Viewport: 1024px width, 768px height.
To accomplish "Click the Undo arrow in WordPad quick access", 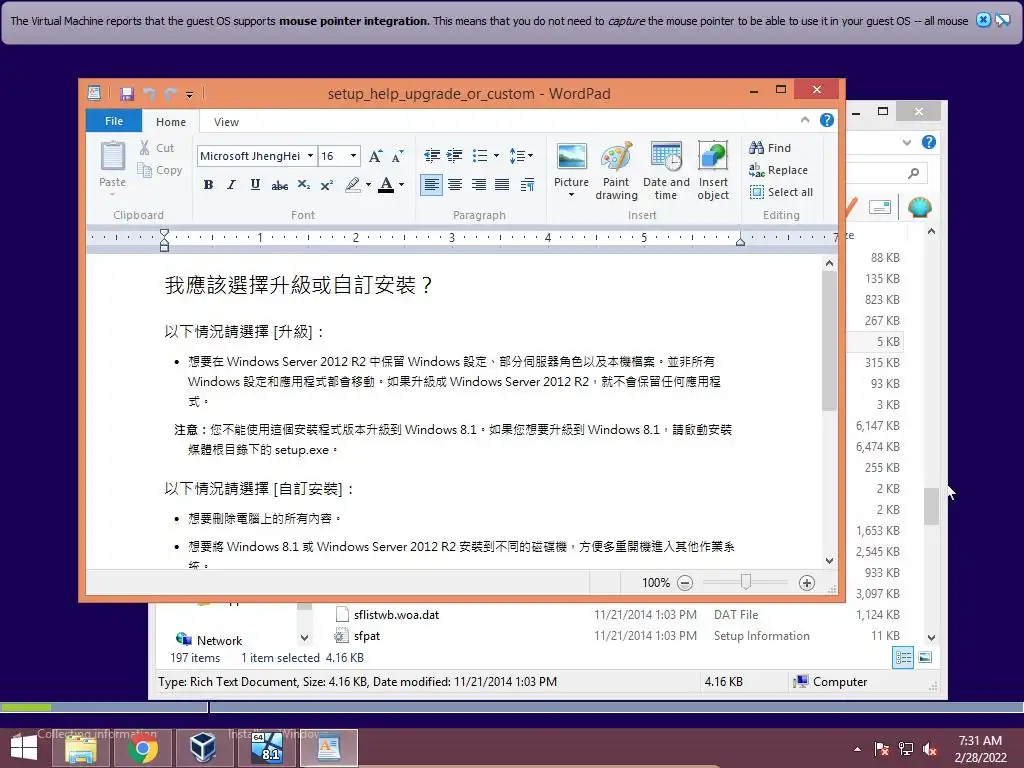I will coord(149,94).
